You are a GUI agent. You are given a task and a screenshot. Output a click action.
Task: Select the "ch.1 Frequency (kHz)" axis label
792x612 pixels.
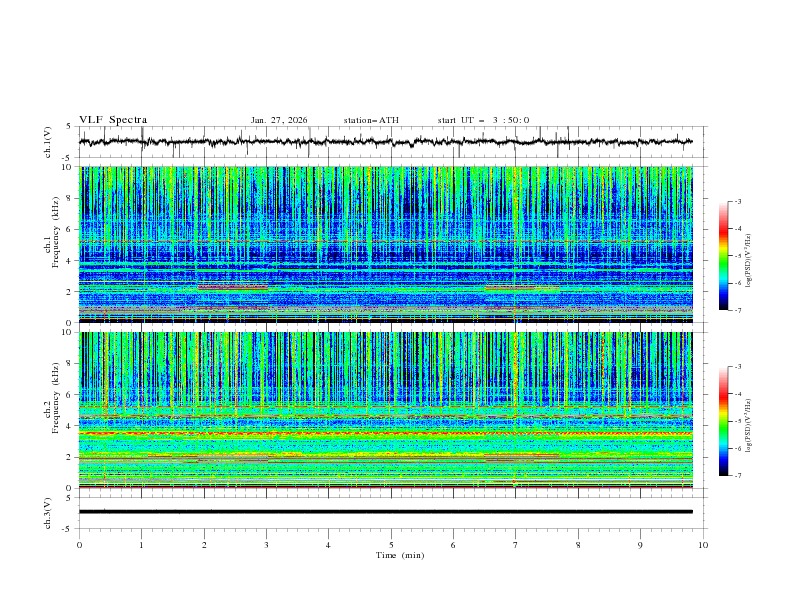pos(52,244)
